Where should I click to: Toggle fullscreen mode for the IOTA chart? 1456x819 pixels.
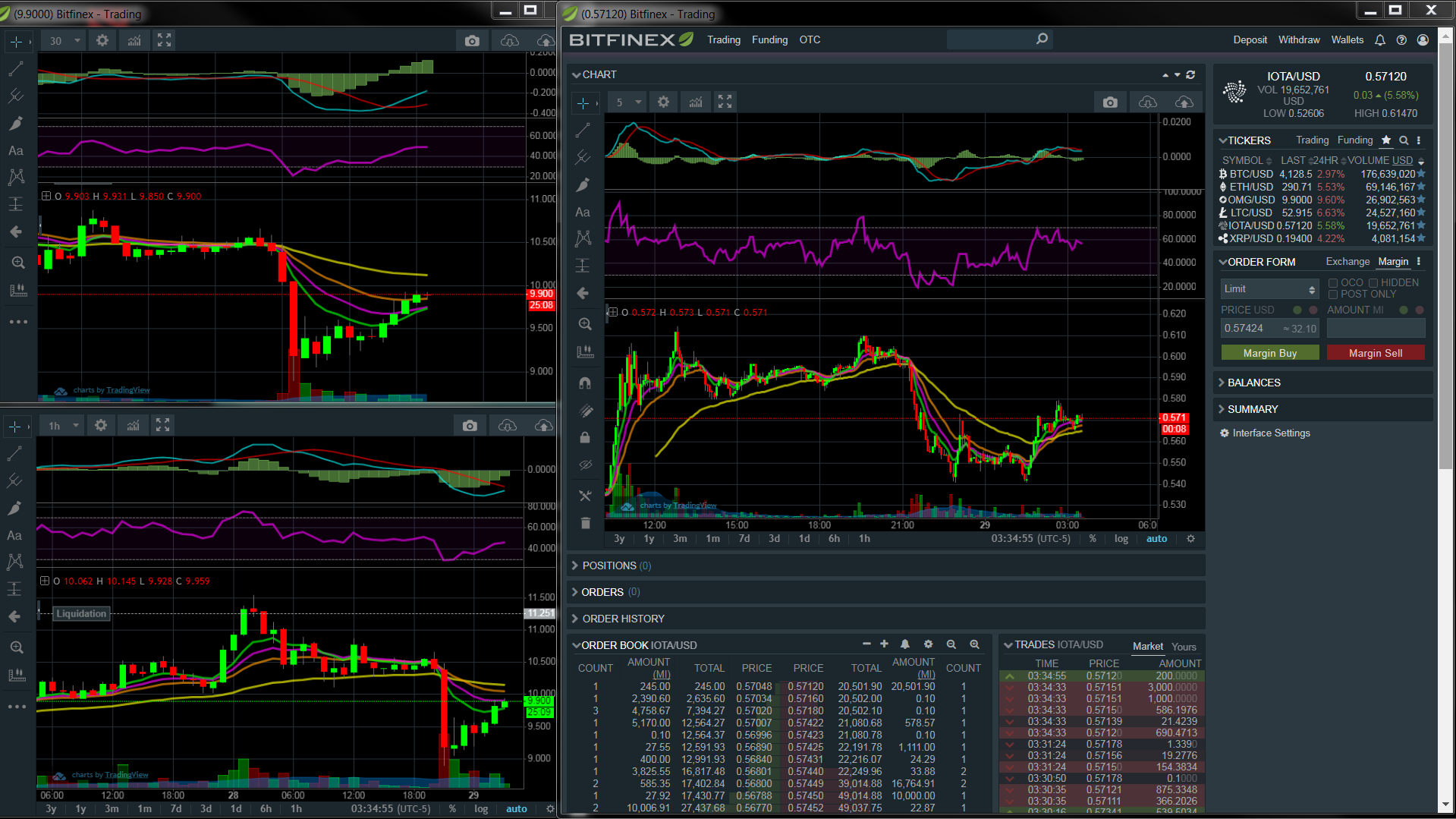tap(725, 102)
